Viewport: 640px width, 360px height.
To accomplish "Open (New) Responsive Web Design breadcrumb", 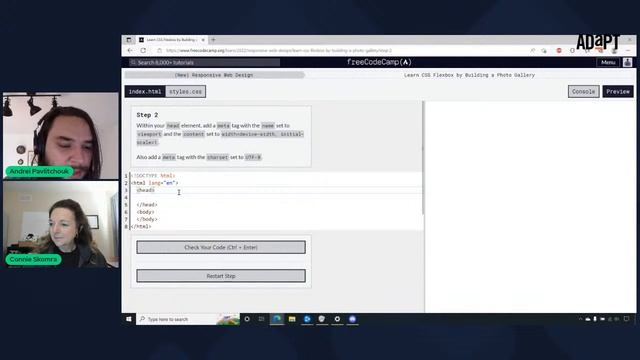I will point(214,75).
